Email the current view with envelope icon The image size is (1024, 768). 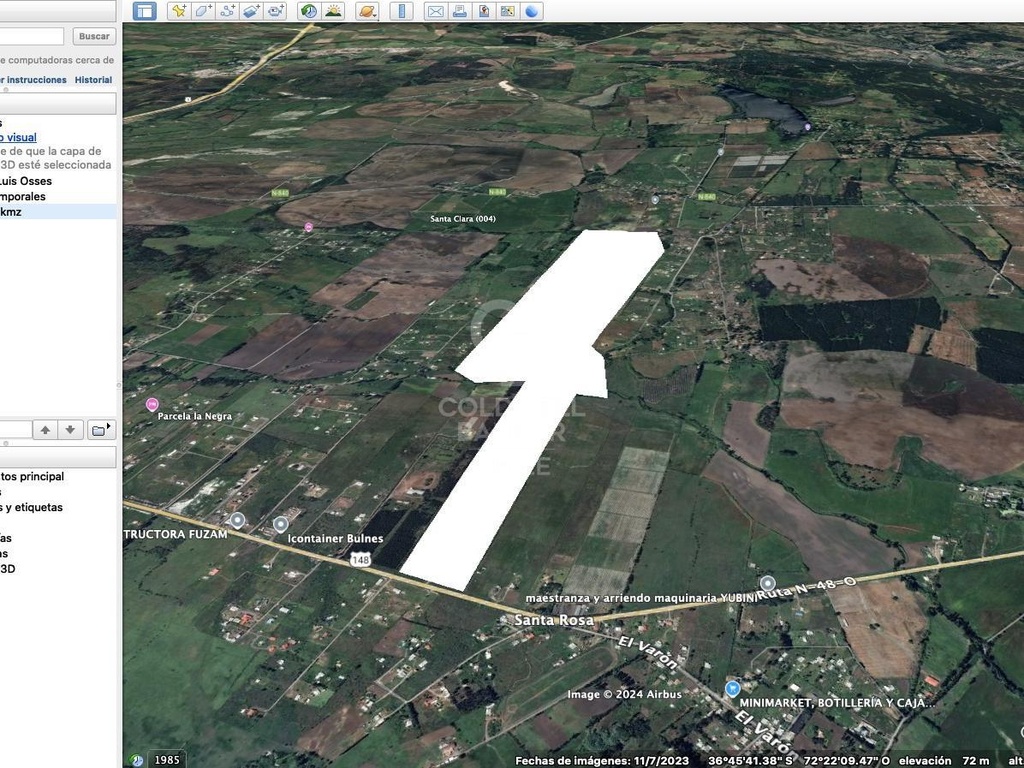(435, 11)
